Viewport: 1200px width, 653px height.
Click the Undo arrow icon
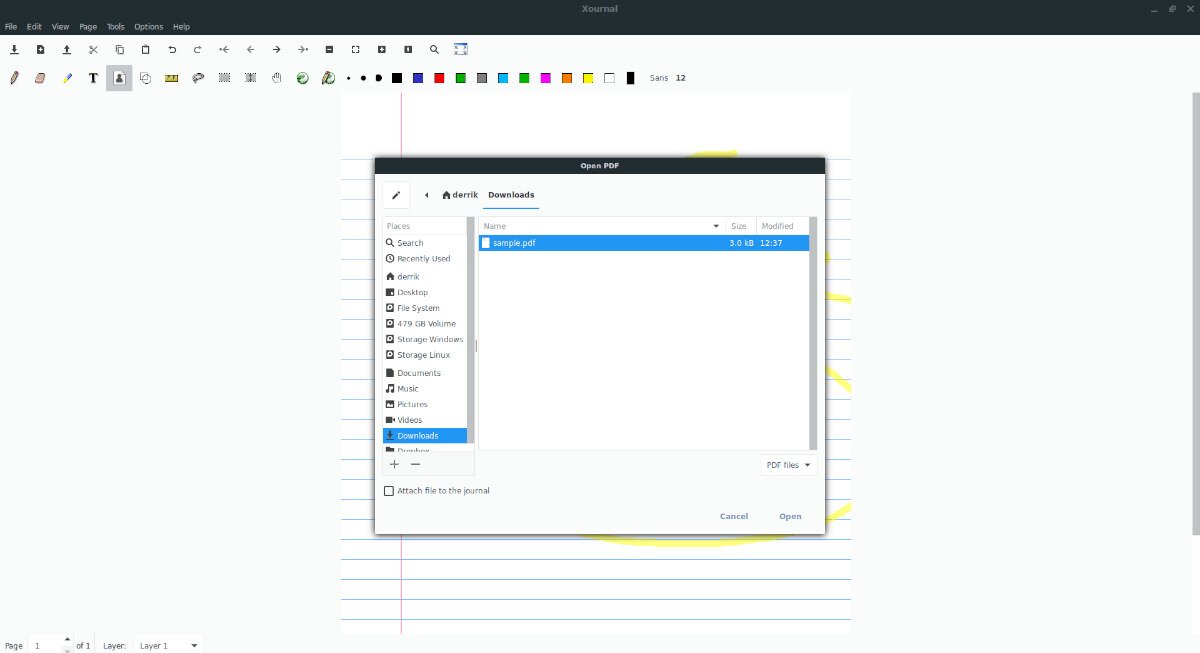172,49
